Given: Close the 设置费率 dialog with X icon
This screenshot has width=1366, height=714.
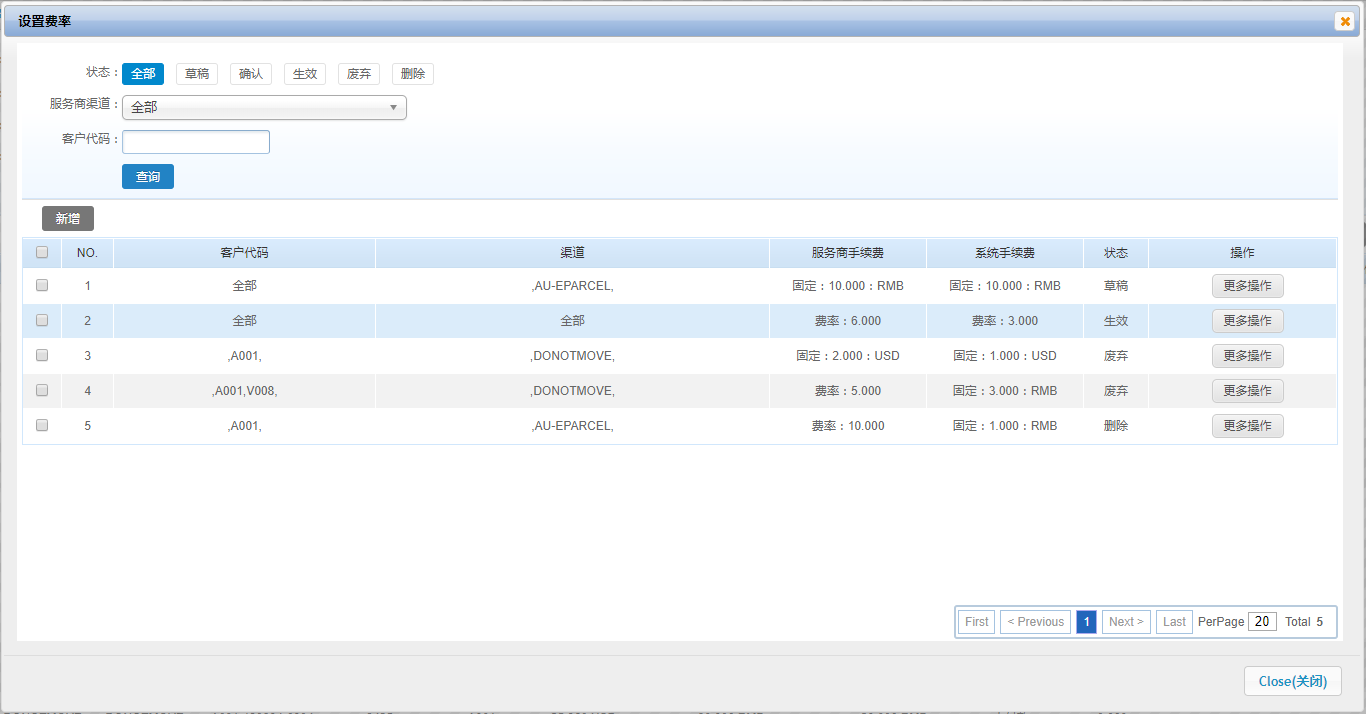Looking at the screenshot, I should click(x=1345, y=21).
